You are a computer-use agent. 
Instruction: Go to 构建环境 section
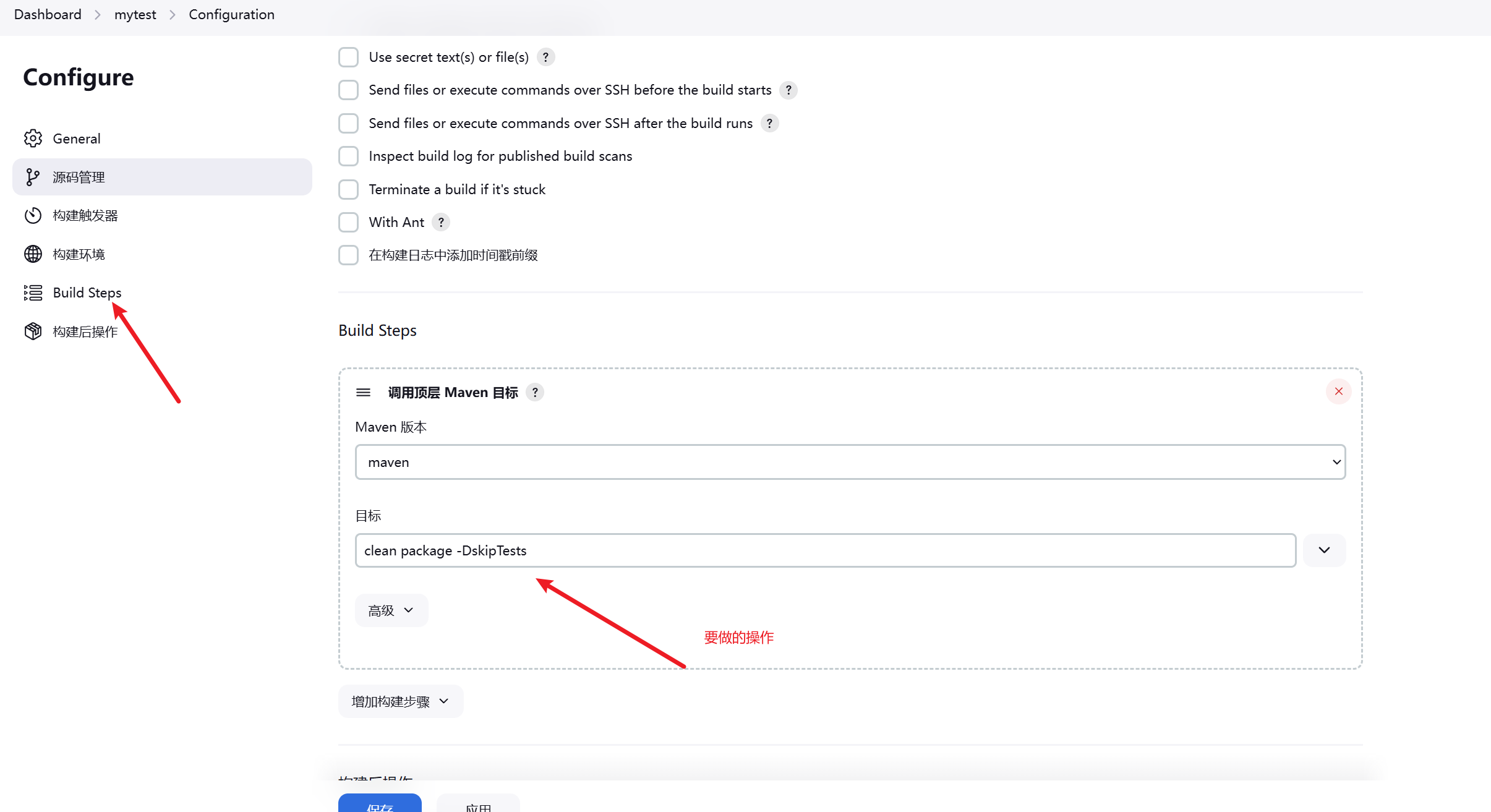pos(162,254)
